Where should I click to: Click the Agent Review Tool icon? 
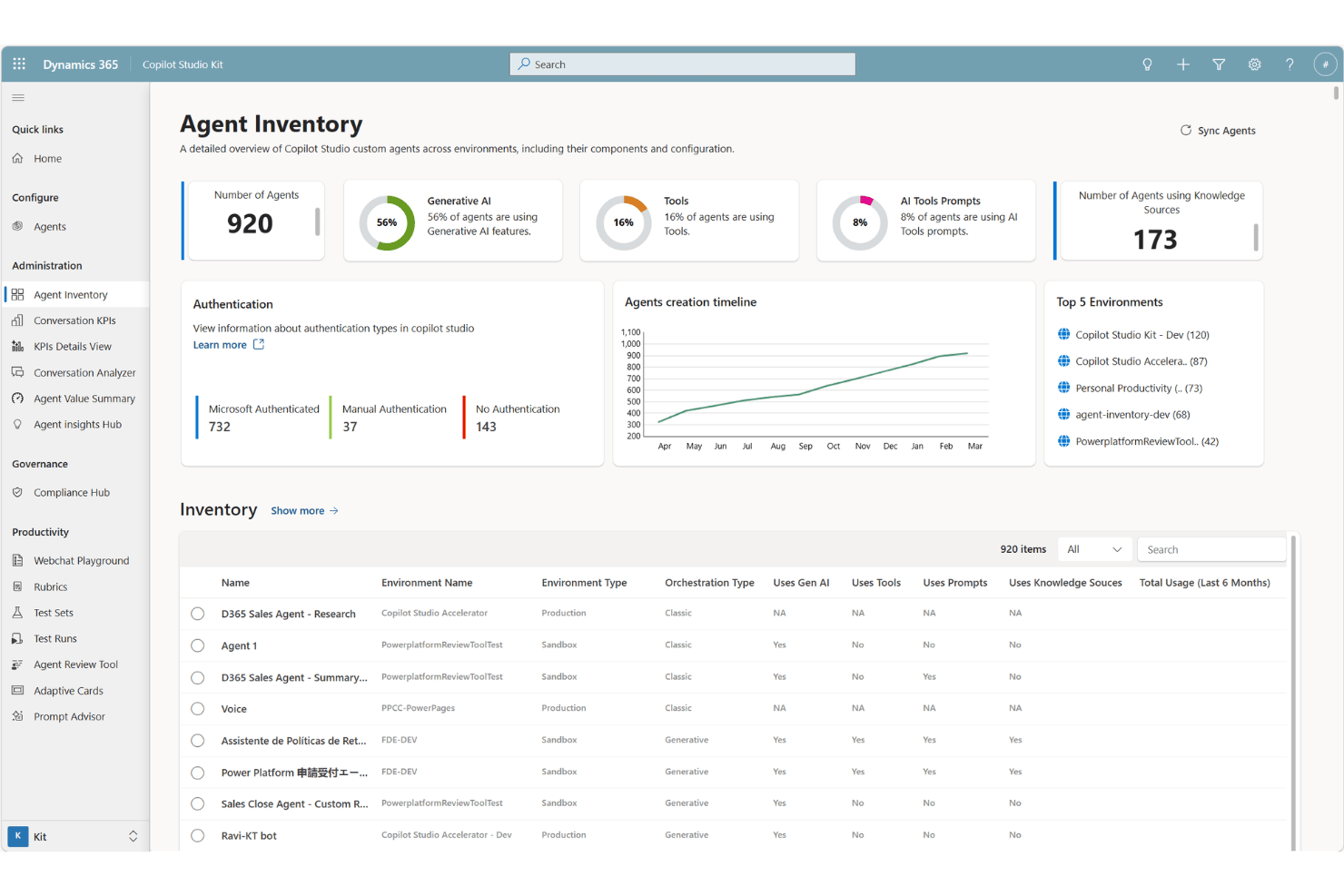(x=18, y=665)
